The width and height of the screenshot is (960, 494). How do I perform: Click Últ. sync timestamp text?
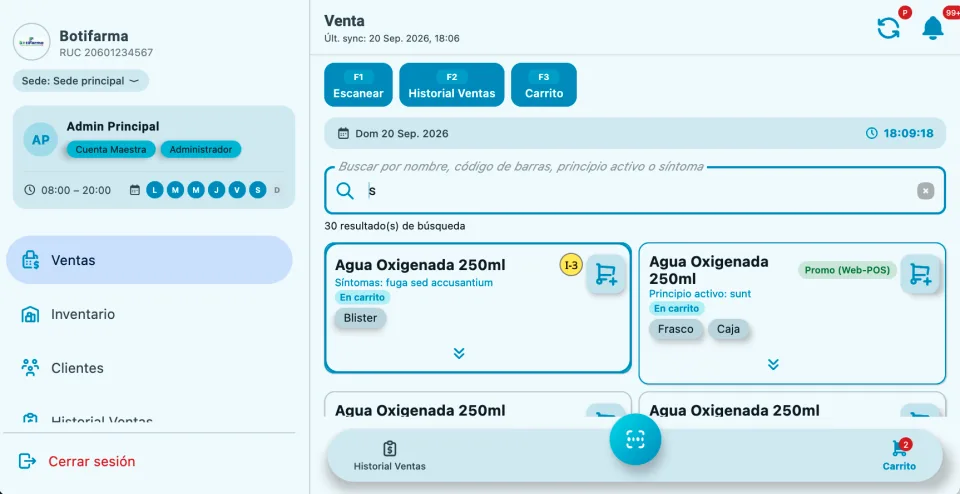pyautogui.click(x=392, y=39)
